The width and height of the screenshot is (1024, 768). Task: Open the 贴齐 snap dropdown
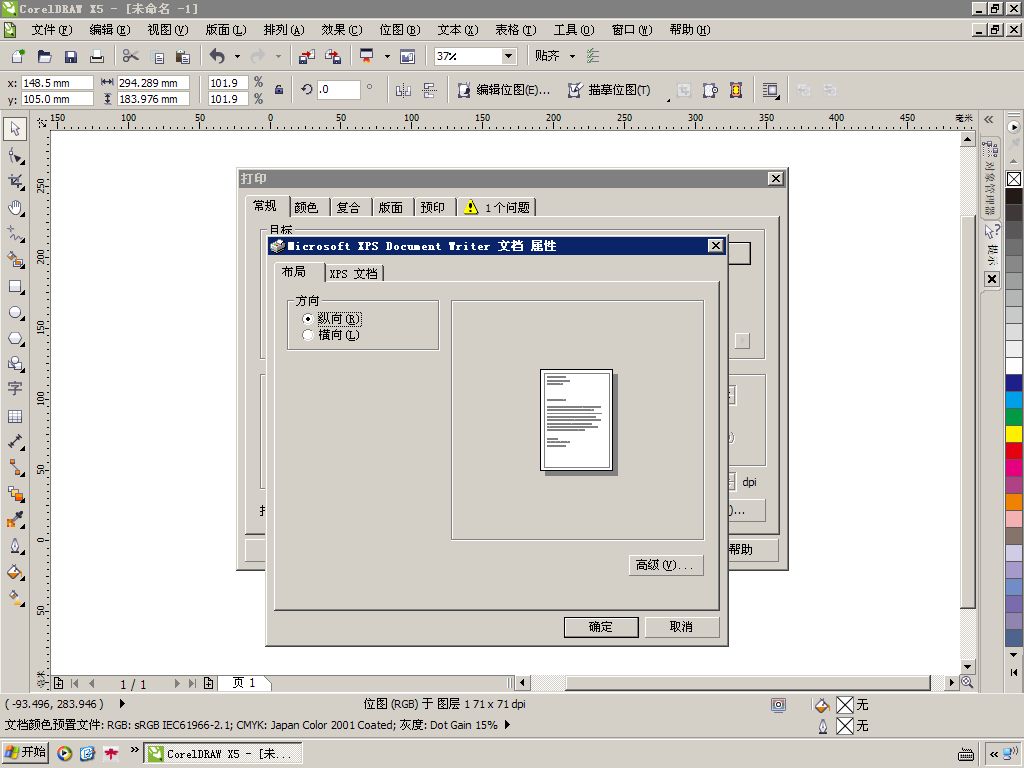click(572, 56)
